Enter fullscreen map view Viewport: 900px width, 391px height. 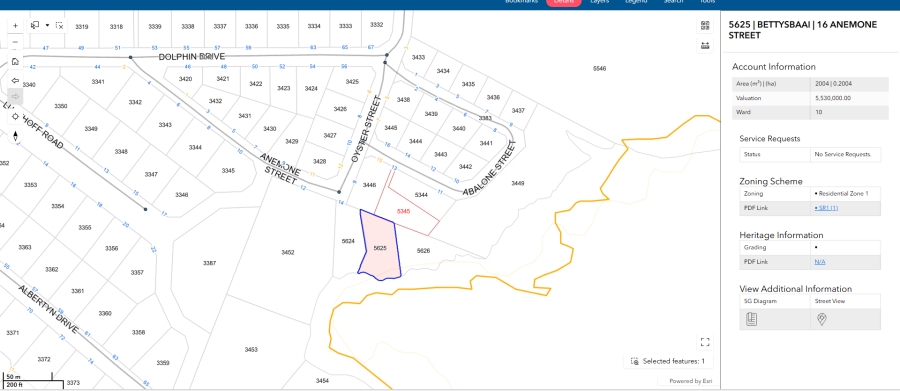[x=705, y=342]
